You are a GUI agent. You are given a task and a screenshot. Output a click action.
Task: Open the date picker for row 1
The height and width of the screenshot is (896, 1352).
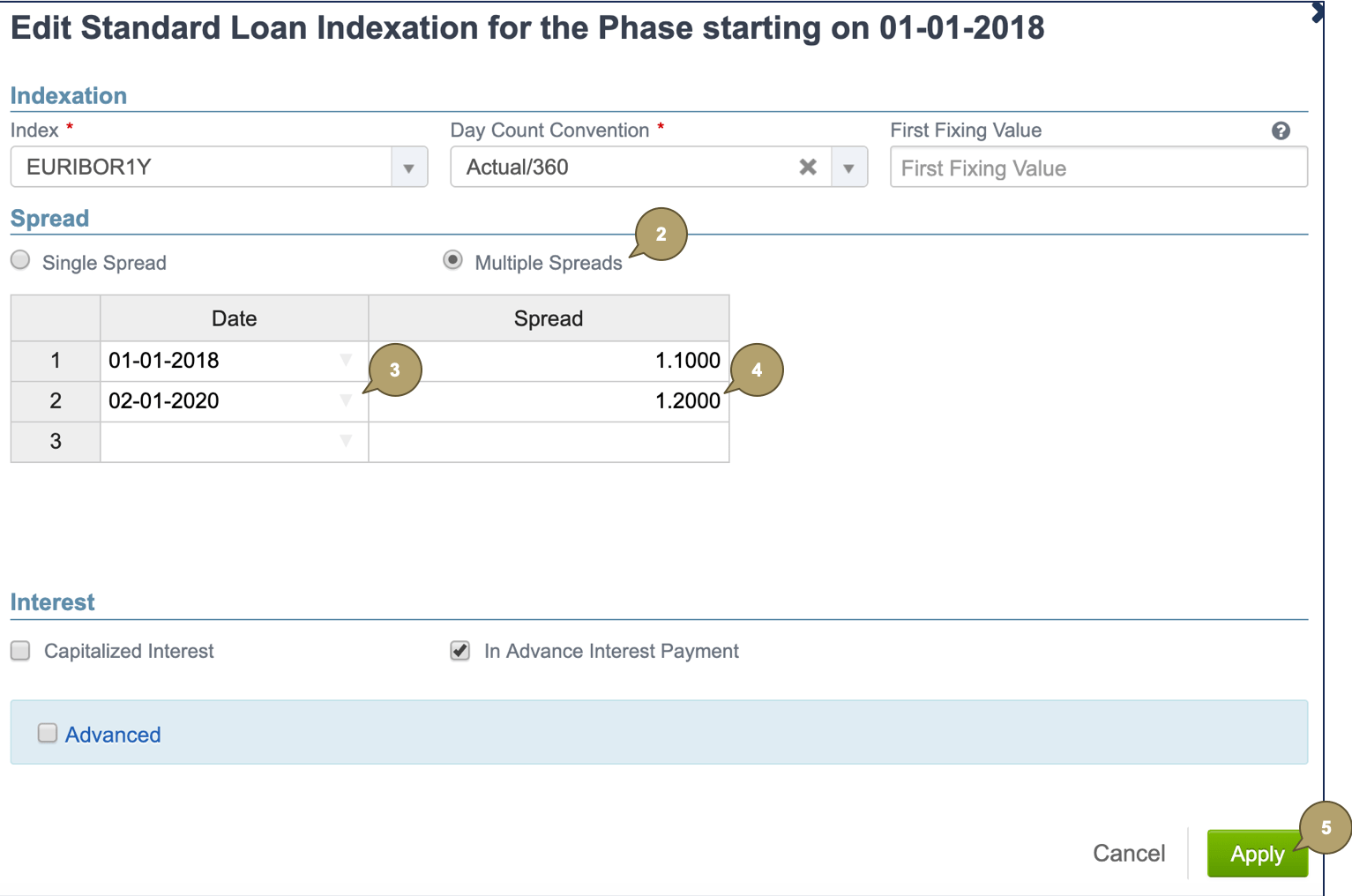point(346,360)
